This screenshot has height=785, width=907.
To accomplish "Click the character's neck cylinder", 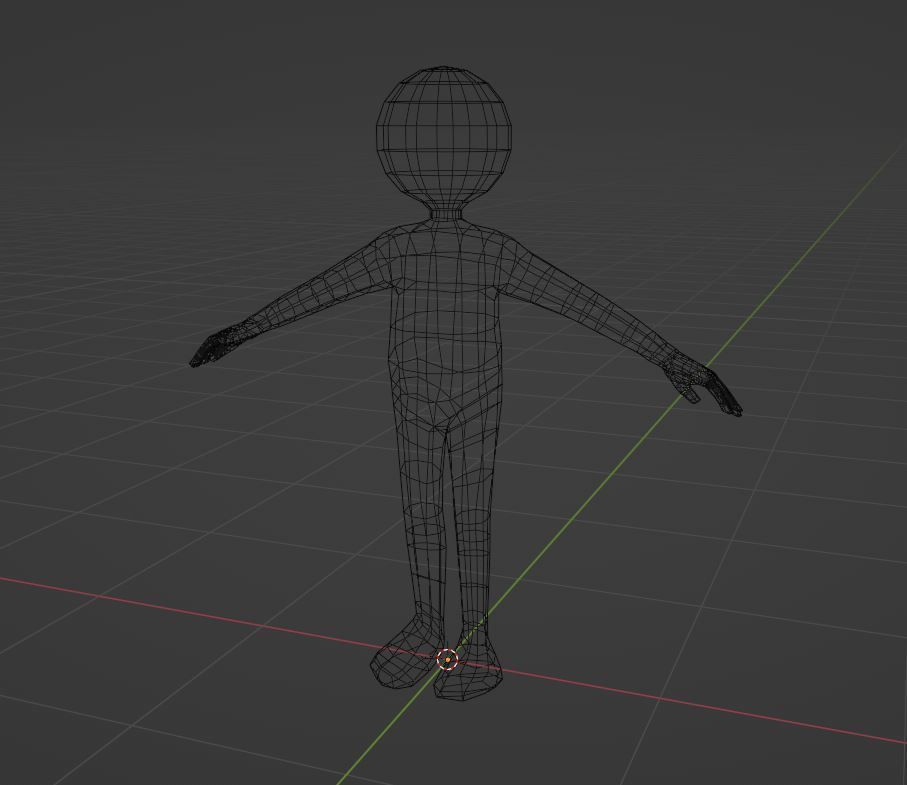I will [446, 215].
